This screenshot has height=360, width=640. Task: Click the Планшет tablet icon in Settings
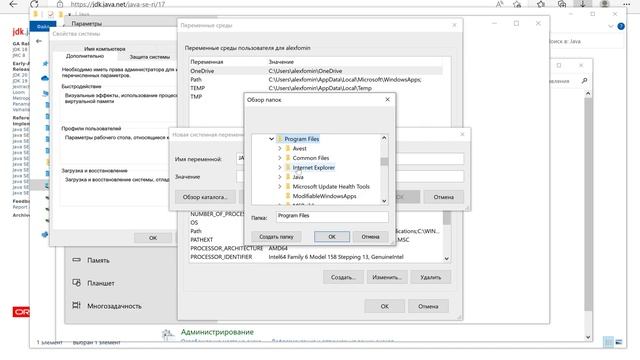(x=76, y=282)
